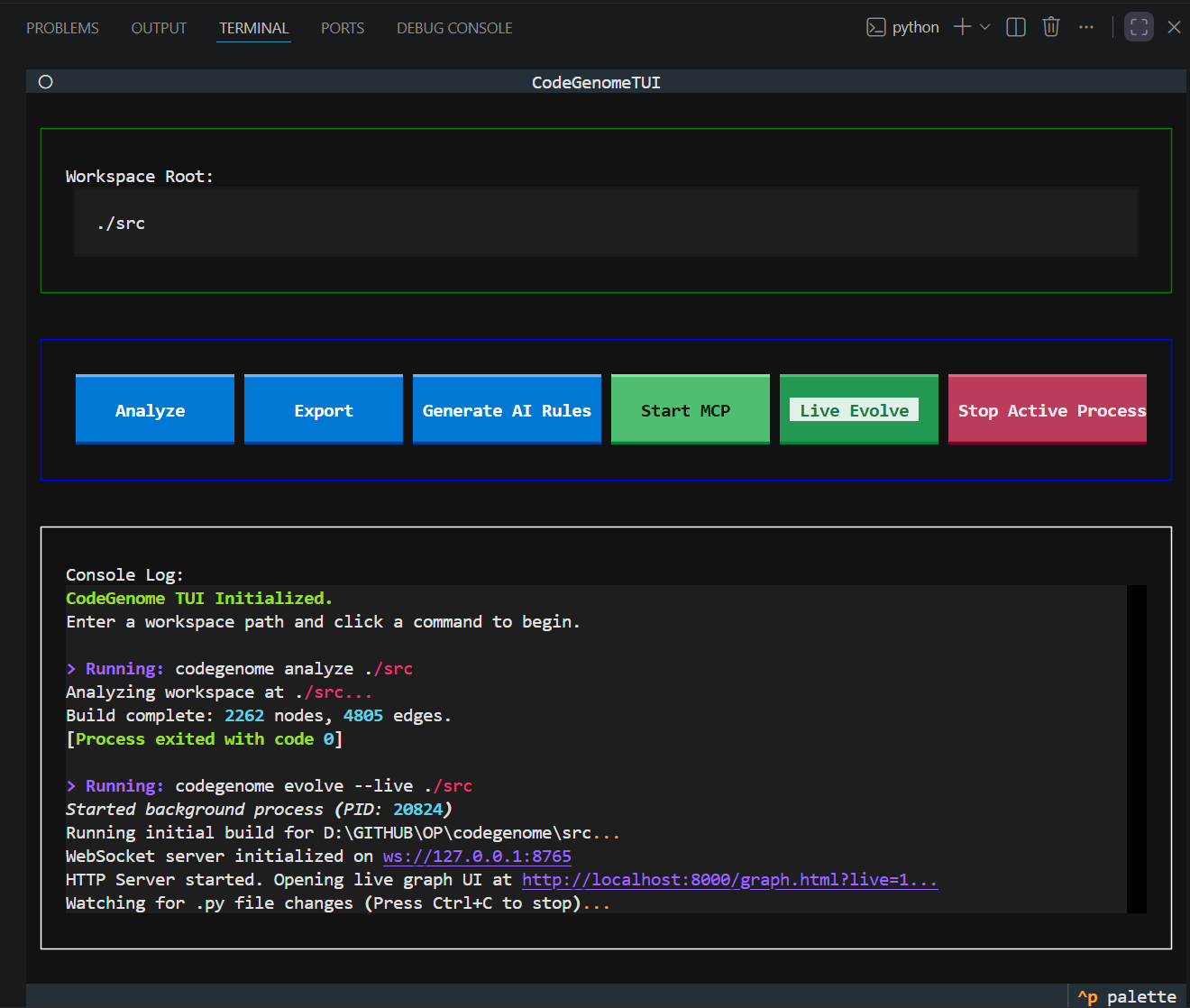Open the ws://127.0.0.1:8765 link
This screenshot has width=1190, height=1008.
[x=477, y=856]
